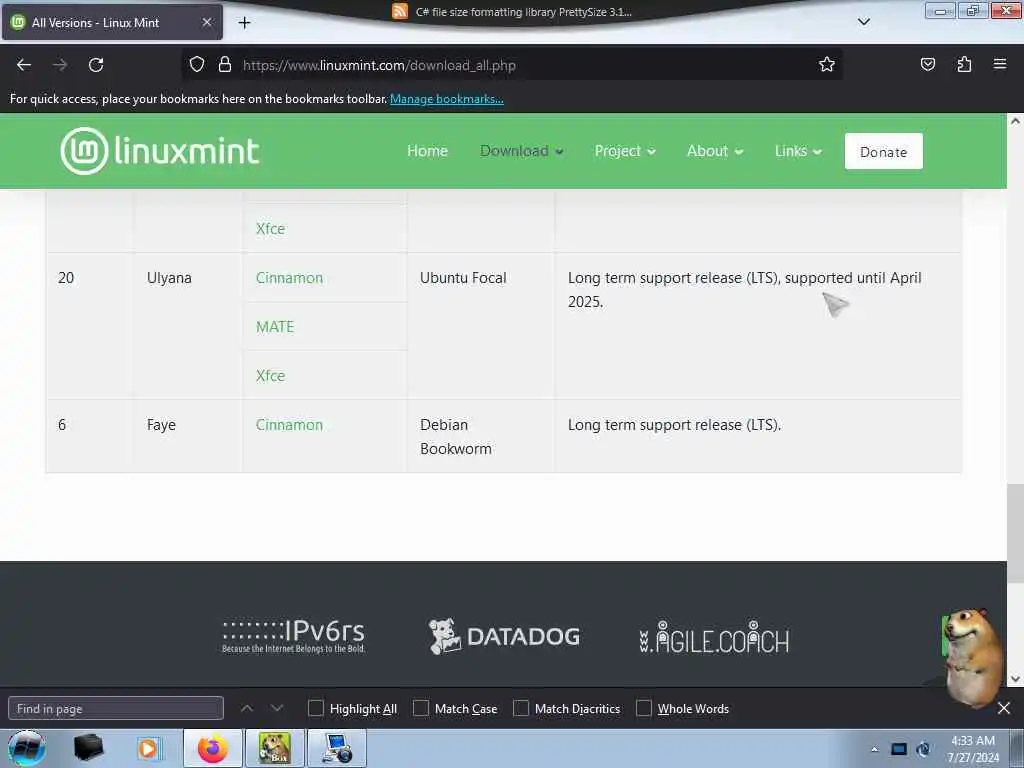Viewport: 1024px width, 768px height.
Task: Reload the page with the refresh icon
Action: coord(96,65)
